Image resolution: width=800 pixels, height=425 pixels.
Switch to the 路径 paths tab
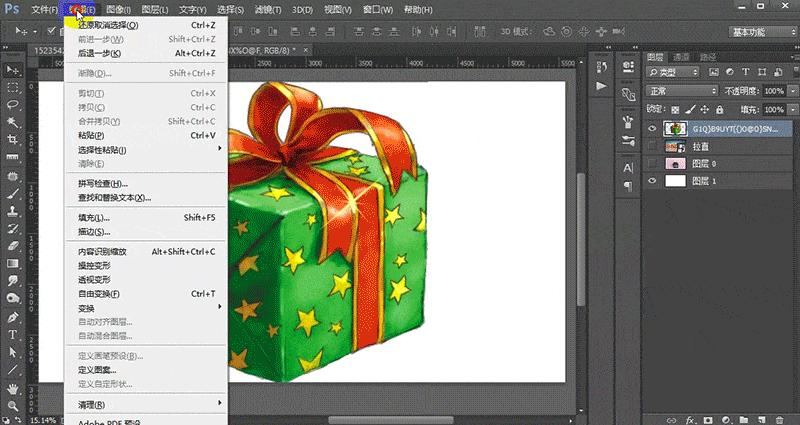(x=708, y=57)
